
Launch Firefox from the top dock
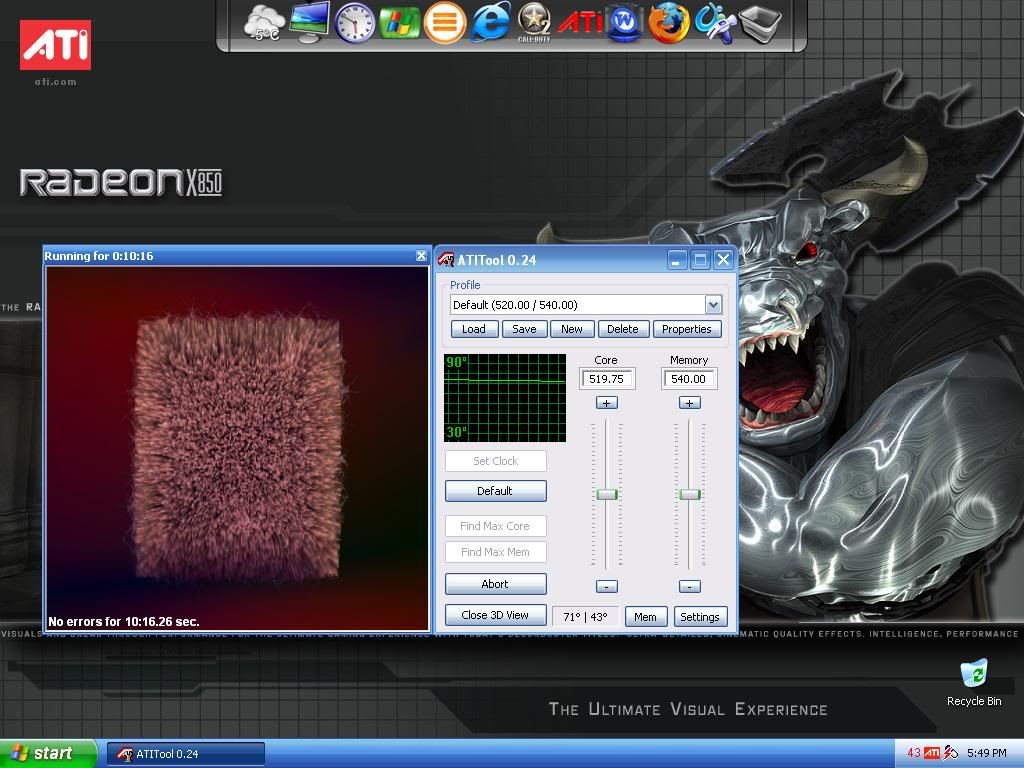coord(668,22)
